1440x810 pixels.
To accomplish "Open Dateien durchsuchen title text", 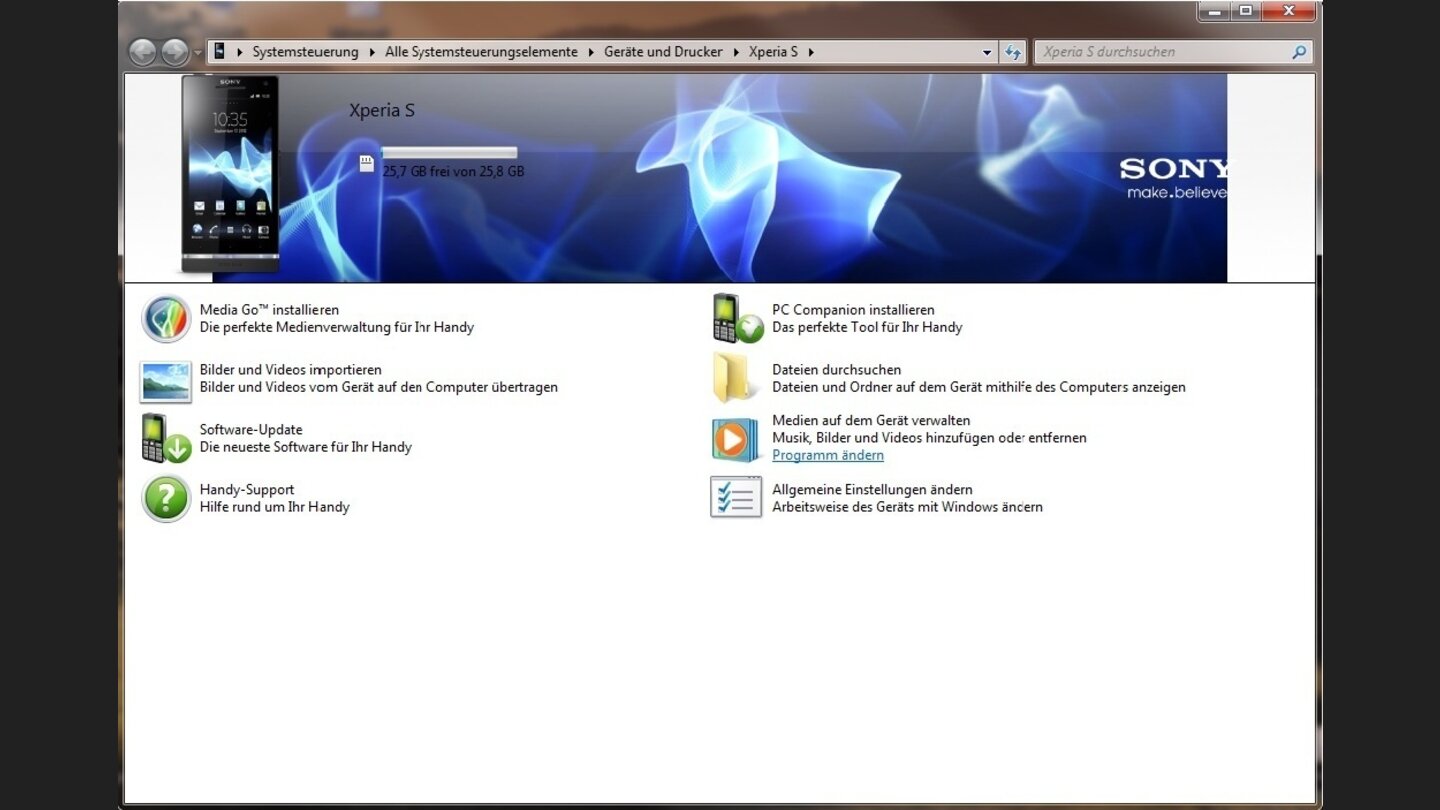I will (x=836, y=370).
